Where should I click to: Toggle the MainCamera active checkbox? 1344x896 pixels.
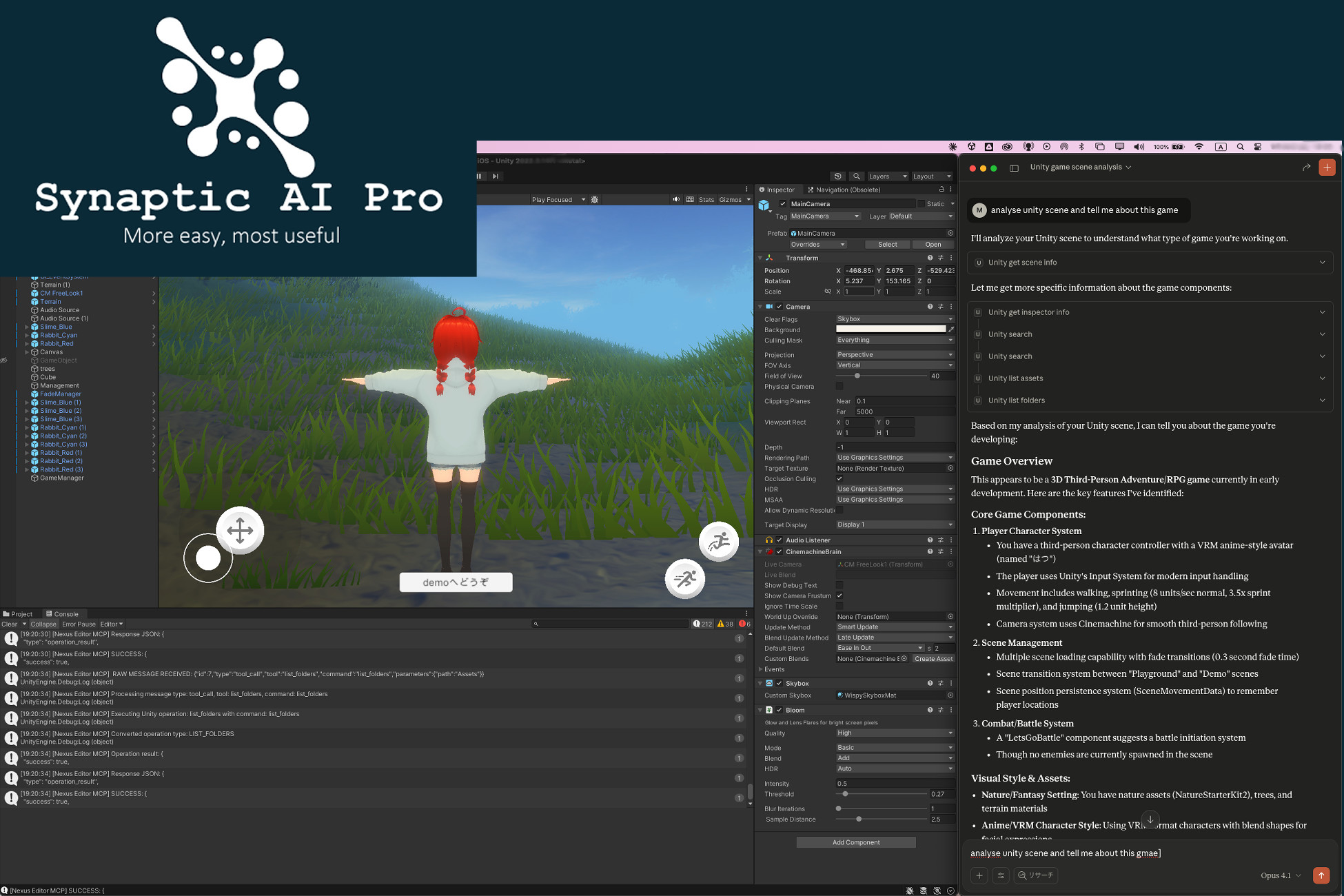(783, 203)
